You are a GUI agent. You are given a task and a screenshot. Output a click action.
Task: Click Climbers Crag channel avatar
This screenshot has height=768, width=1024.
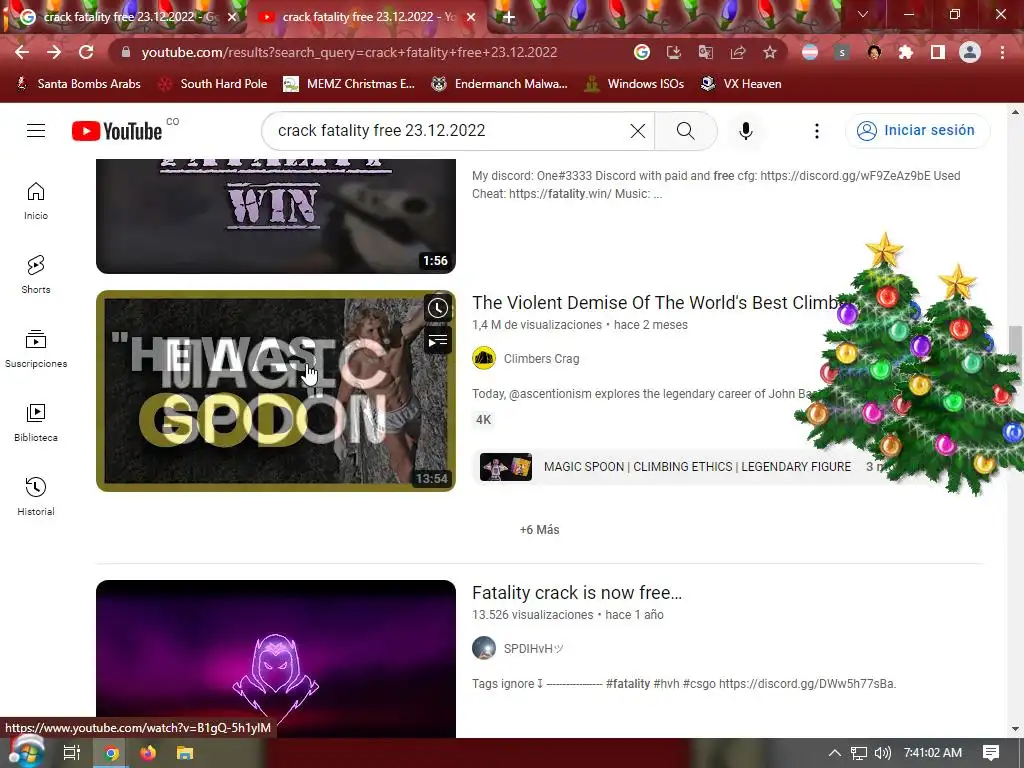coord(484,359)
